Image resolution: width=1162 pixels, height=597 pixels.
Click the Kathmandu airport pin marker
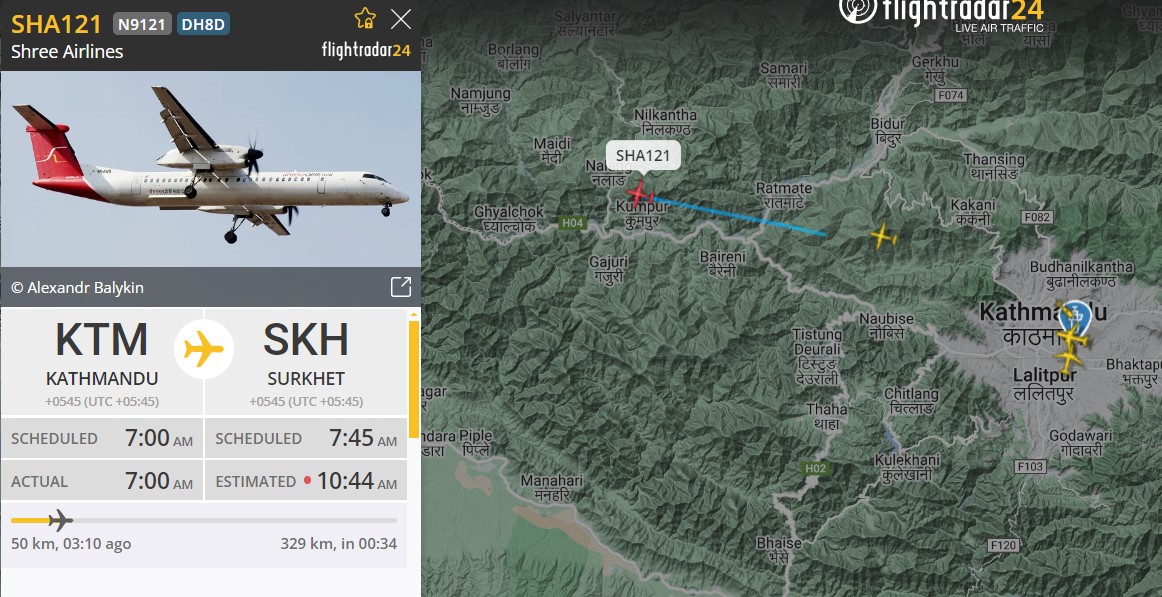pyautogui.click(x=1075, y=315)
